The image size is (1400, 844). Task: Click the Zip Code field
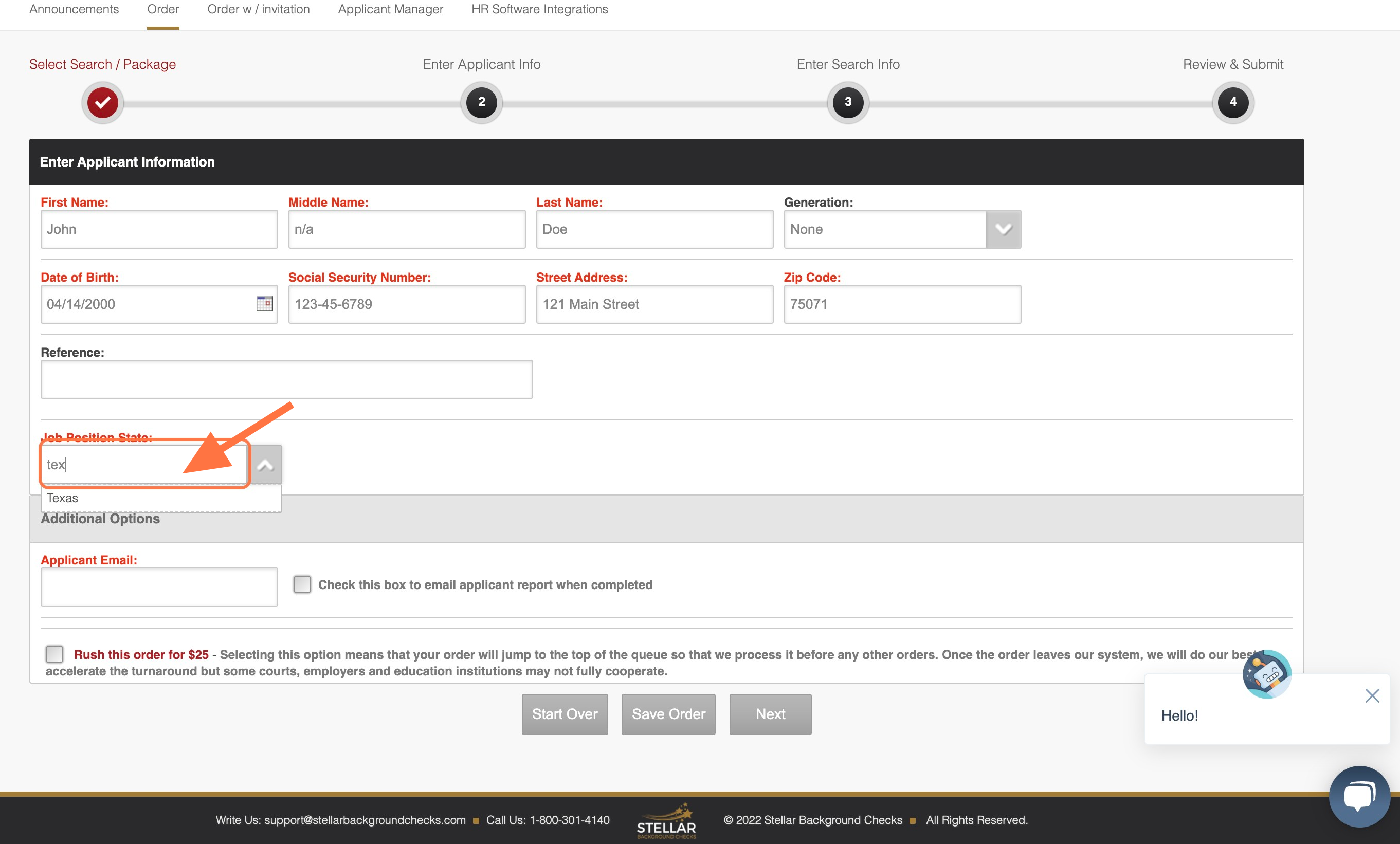click(x=902, y=304)
